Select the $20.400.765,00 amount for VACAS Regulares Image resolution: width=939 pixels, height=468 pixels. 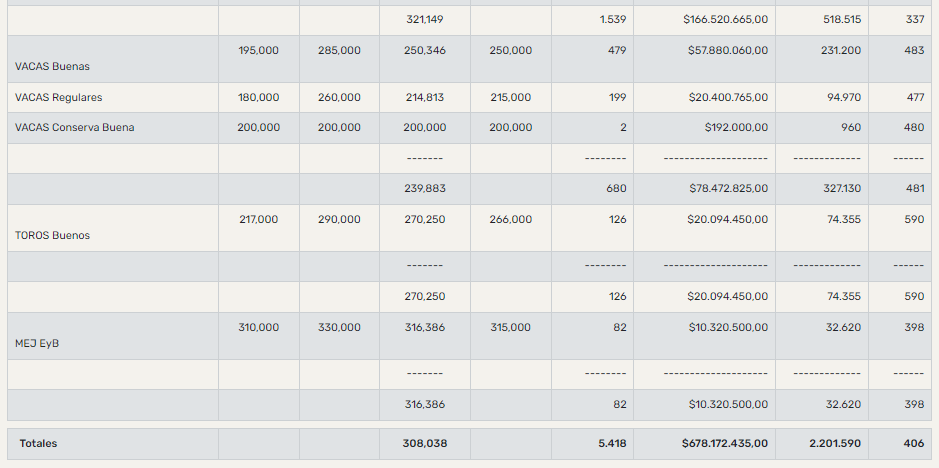[x=728, y=98]
